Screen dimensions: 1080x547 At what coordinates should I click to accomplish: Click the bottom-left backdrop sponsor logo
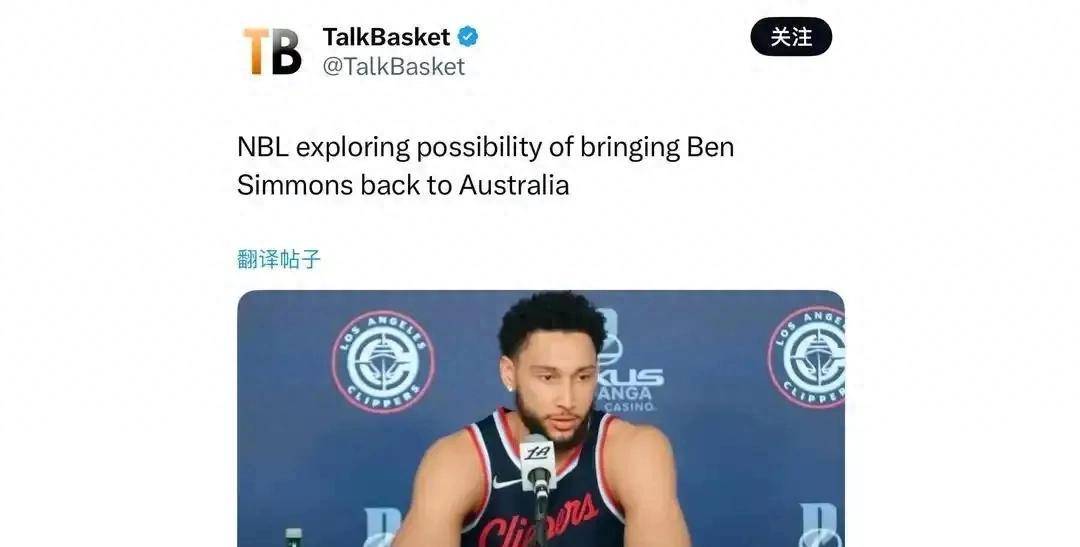(x=382, y=528)
